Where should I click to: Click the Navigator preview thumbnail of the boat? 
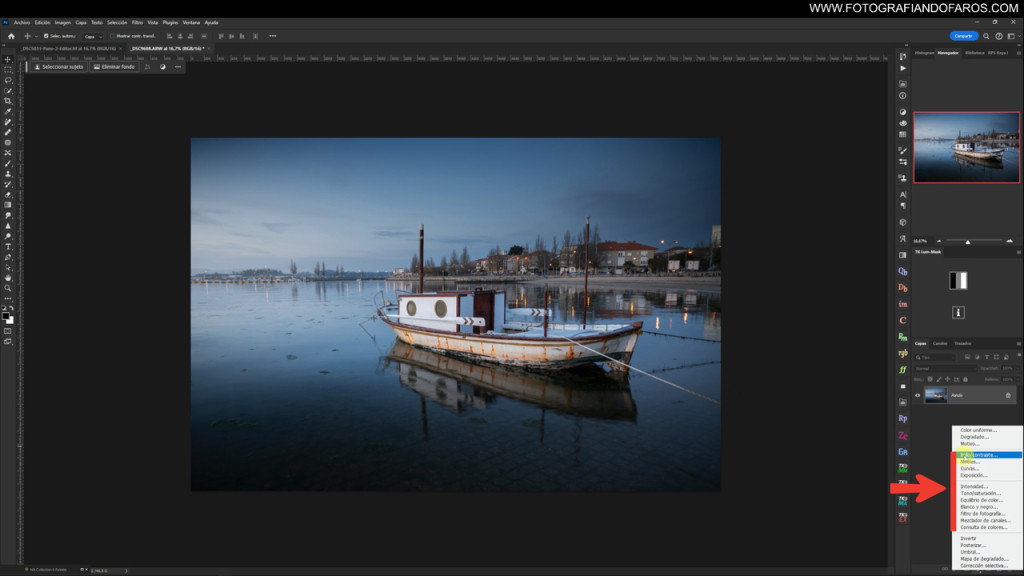coord(966,147)
